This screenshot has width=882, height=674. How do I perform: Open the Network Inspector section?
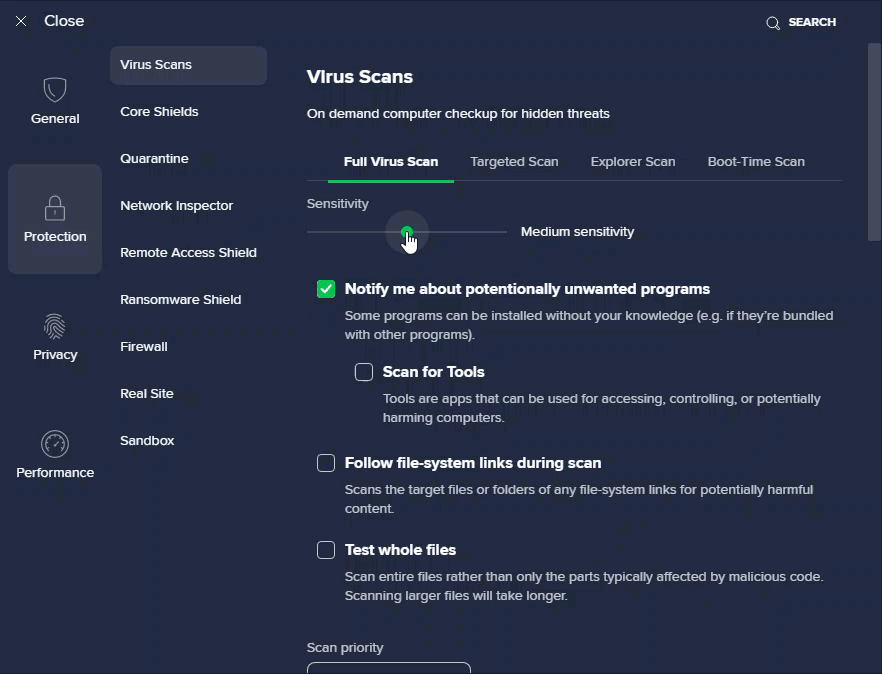coord(176,205)
